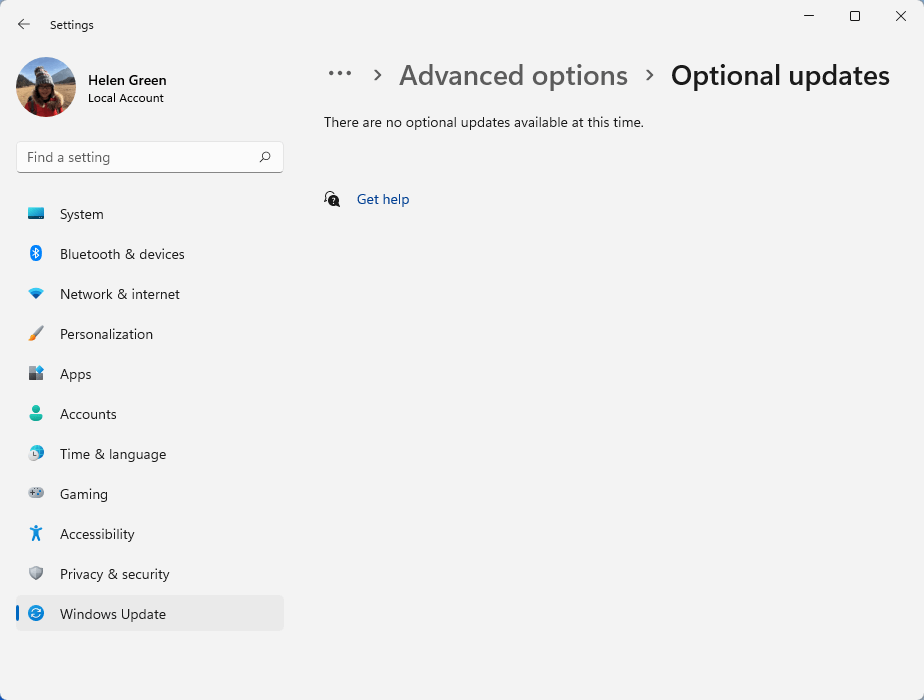
Task: Open the Apps icon in sidebar
Action: 36,374
